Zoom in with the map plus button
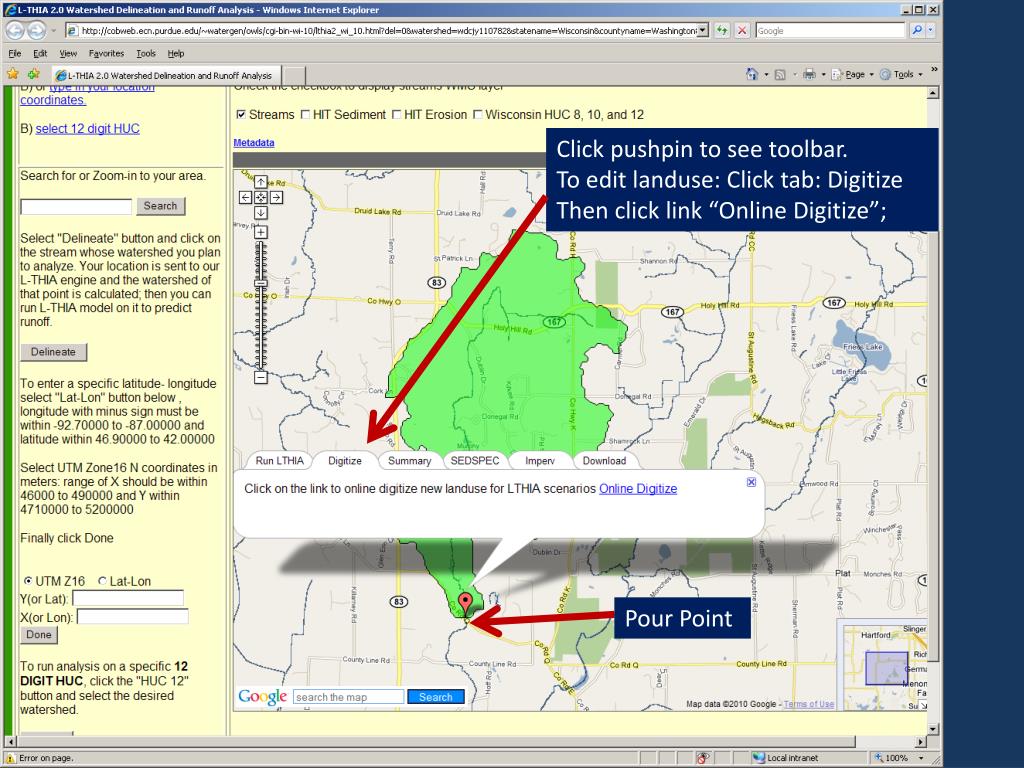Screen dimensions: 1024x768 click(x=261, y=232)
